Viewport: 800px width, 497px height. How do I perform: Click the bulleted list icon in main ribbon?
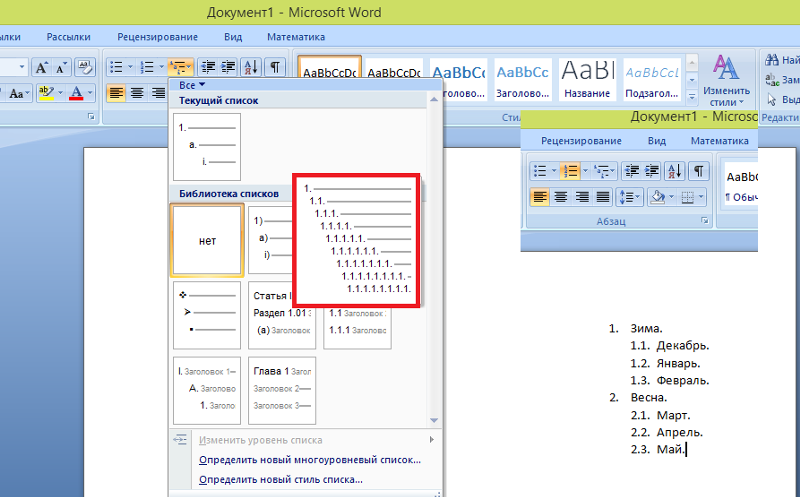pyautogui.click(x=116, y=67)
